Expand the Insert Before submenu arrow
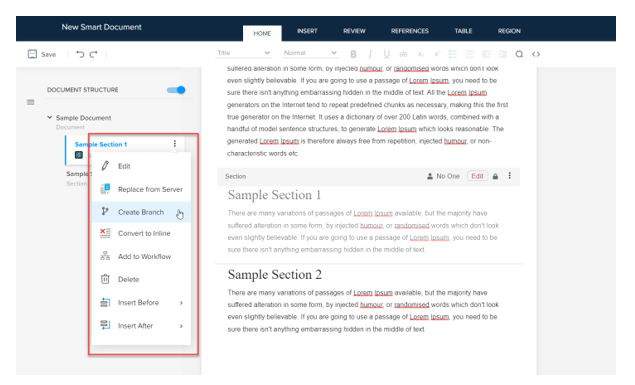 (x=181, y=303)
